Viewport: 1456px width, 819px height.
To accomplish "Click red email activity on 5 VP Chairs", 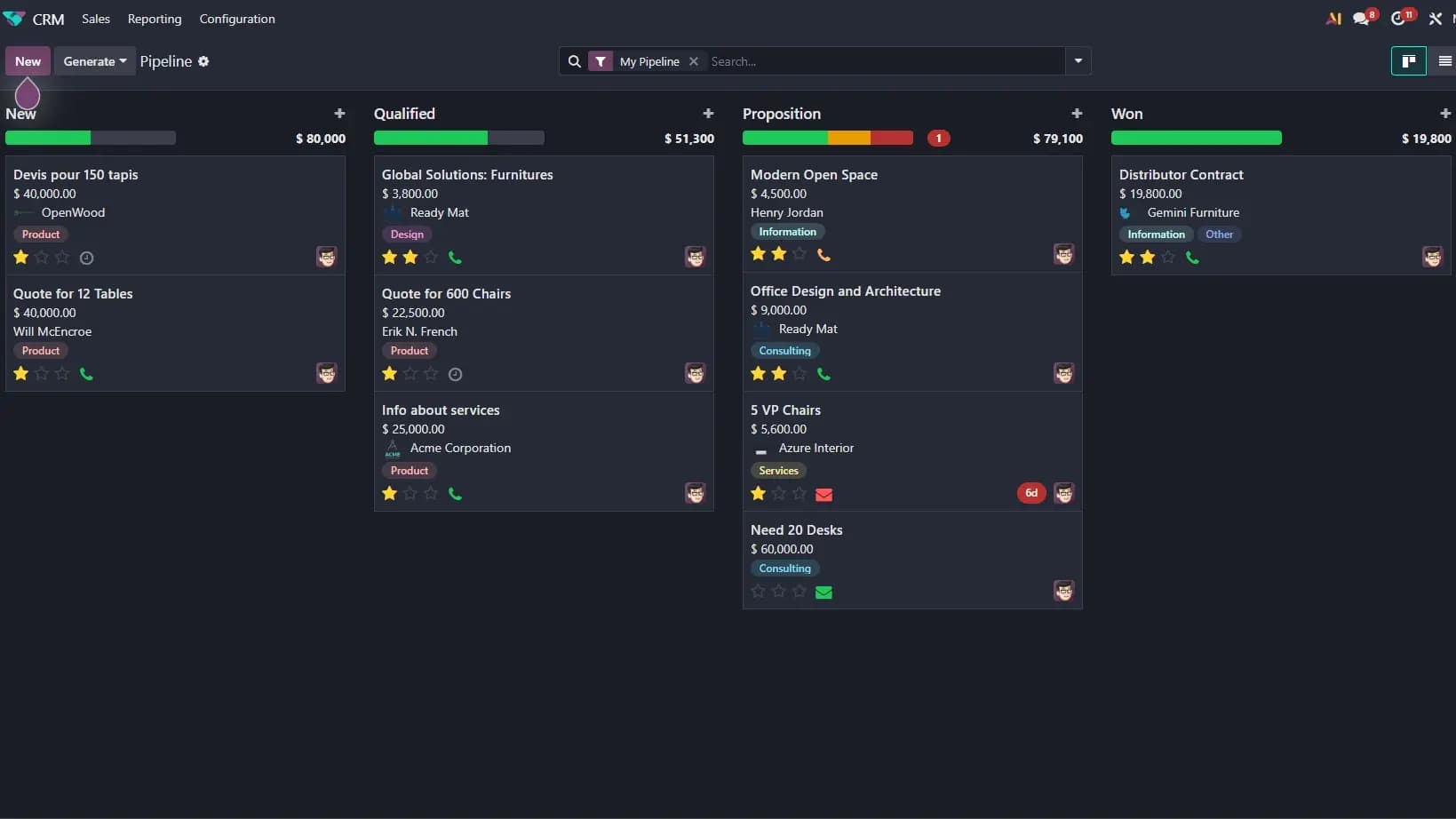I will pyautogui.click(x=823, y=494).
